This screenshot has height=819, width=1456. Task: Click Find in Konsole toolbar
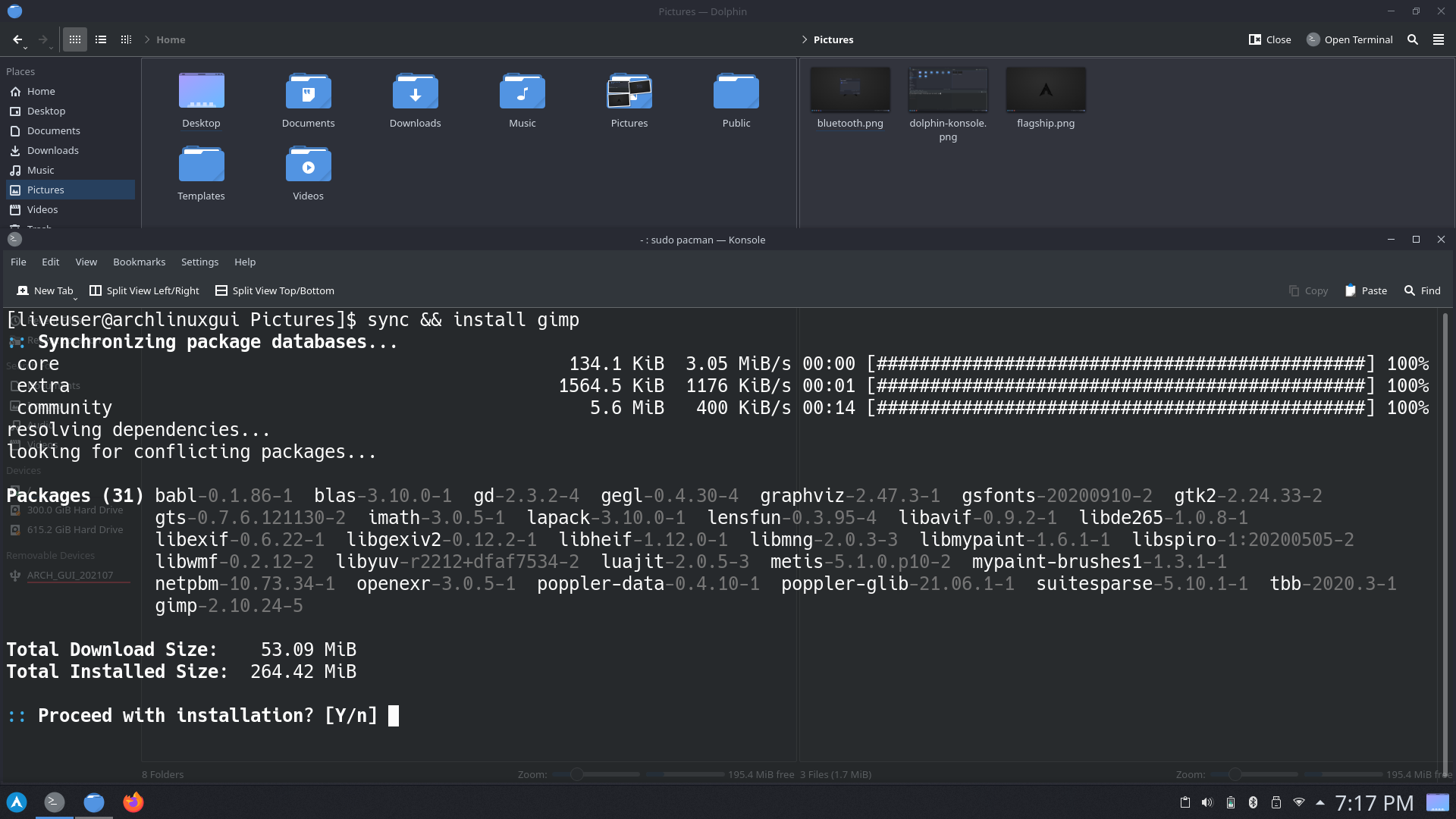[x=1422, y=290]
